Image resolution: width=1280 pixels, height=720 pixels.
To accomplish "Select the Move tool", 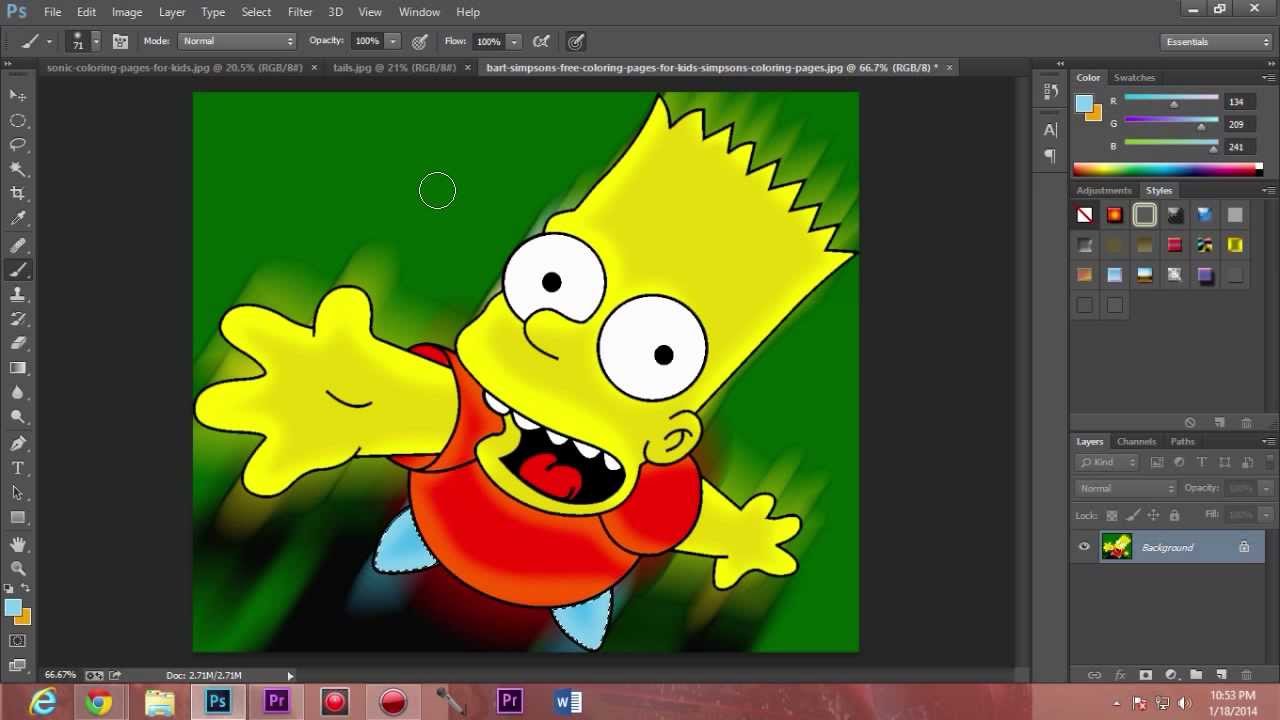I will coord(18,95).
